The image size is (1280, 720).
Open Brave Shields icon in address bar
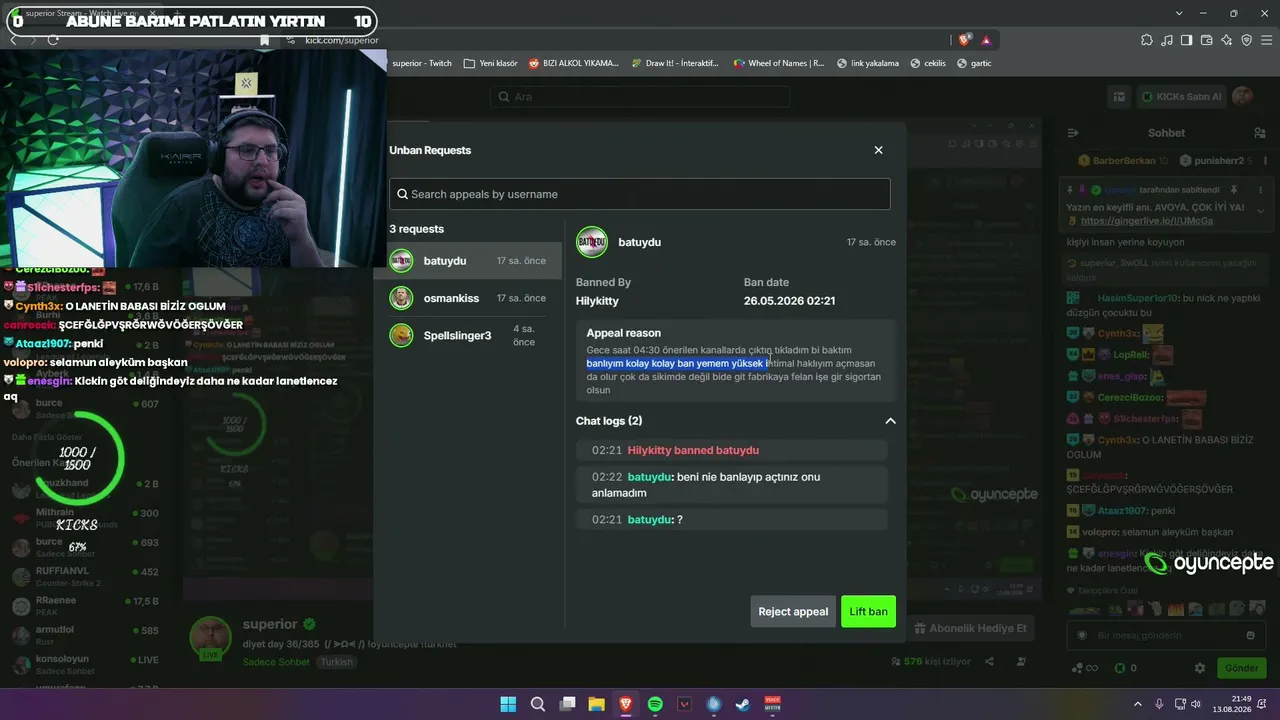(x=964, y=40)
